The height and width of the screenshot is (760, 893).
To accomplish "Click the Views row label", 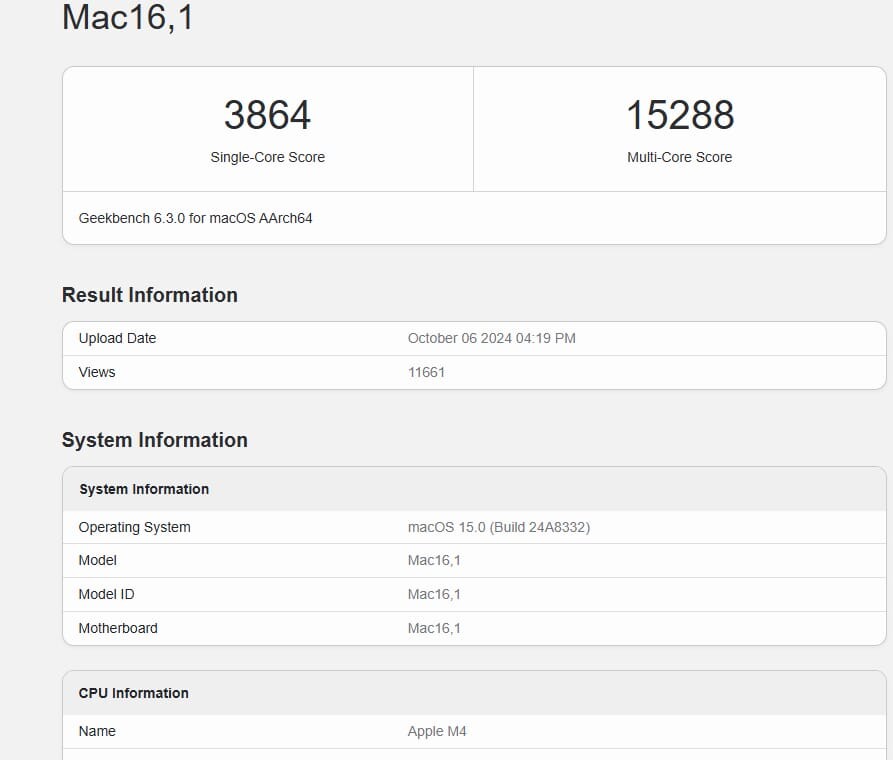I will point(97,372).
